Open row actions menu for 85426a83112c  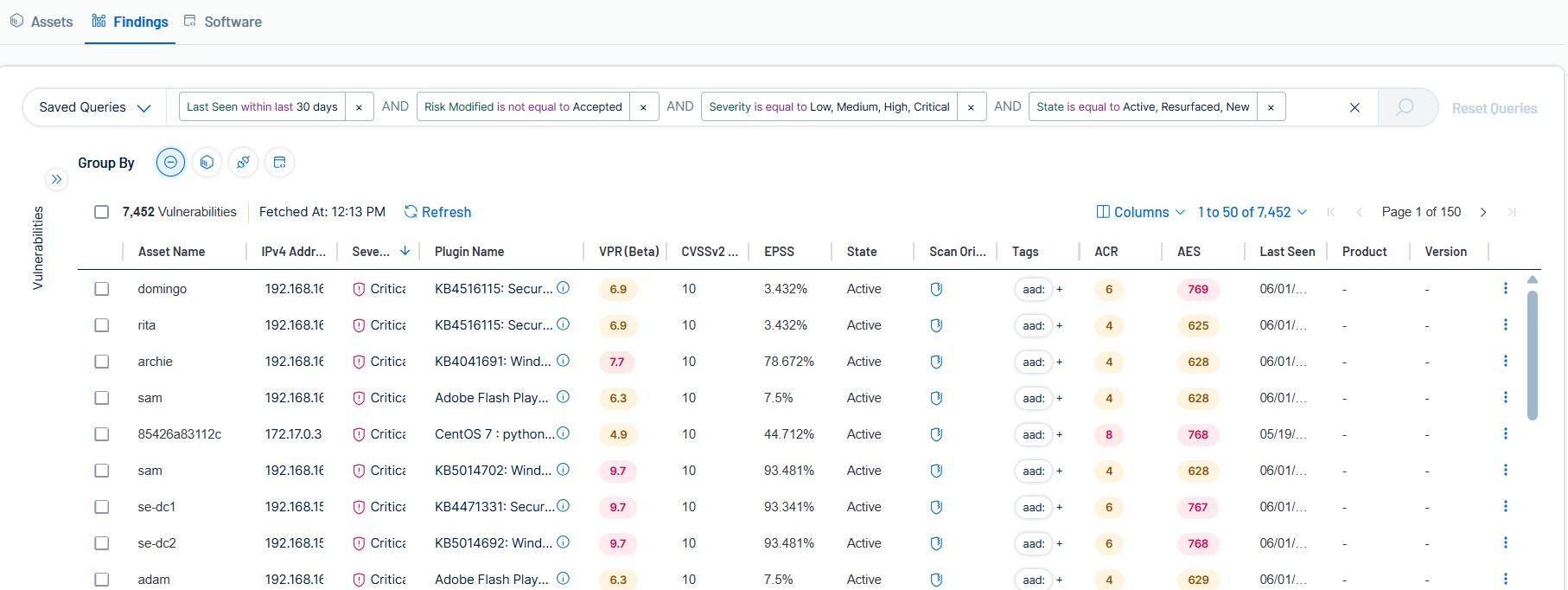(x=1506, y=433)
